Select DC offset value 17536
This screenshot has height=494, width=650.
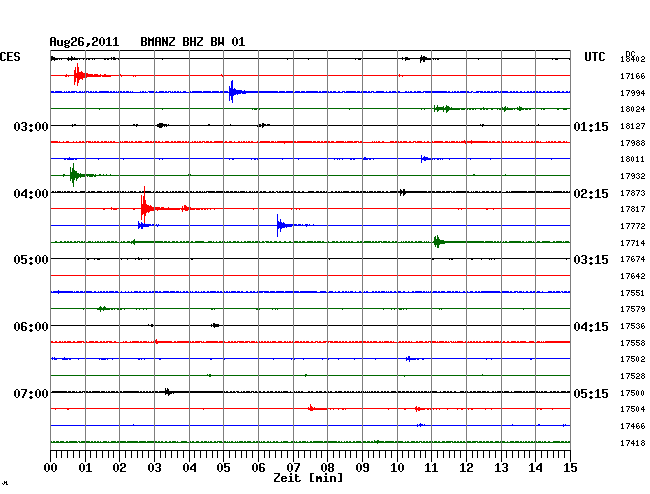633,326
